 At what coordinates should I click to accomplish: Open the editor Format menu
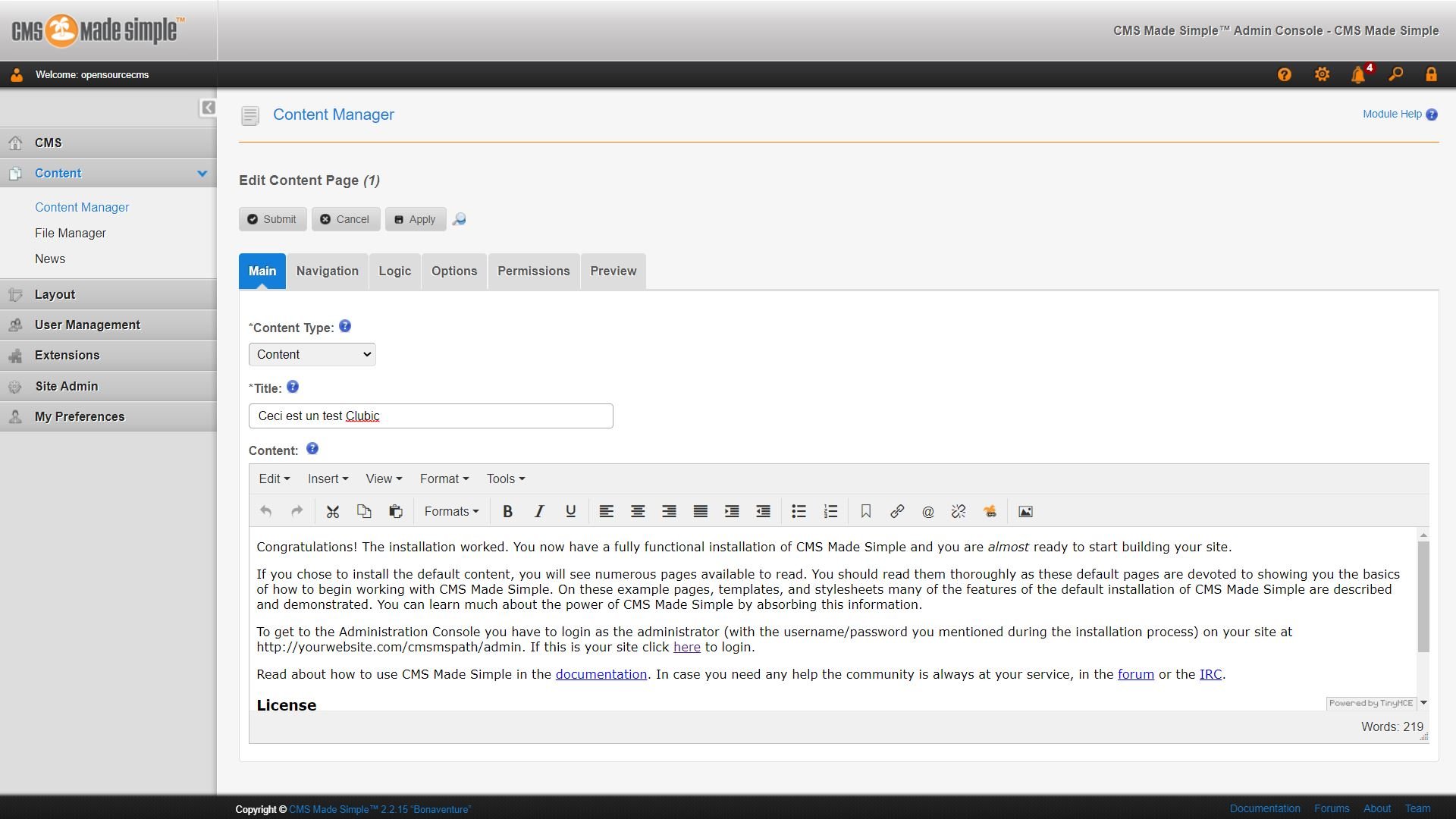(444, 479)
